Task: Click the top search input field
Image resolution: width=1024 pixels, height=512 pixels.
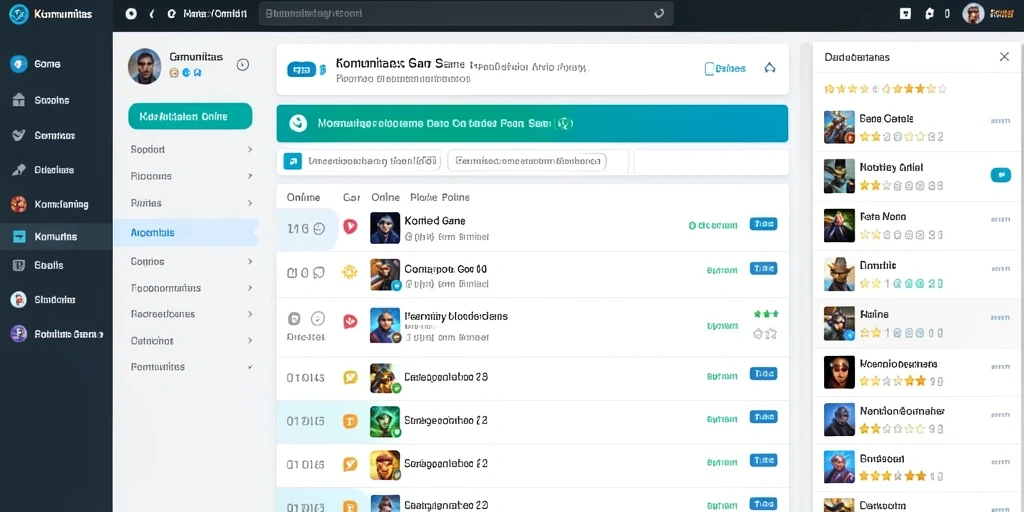Action: tap(466, 13)
